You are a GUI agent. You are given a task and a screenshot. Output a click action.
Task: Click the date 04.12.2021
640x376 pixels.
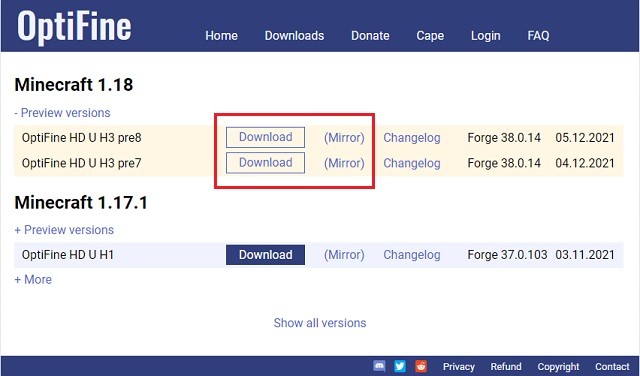coord(585,163)
